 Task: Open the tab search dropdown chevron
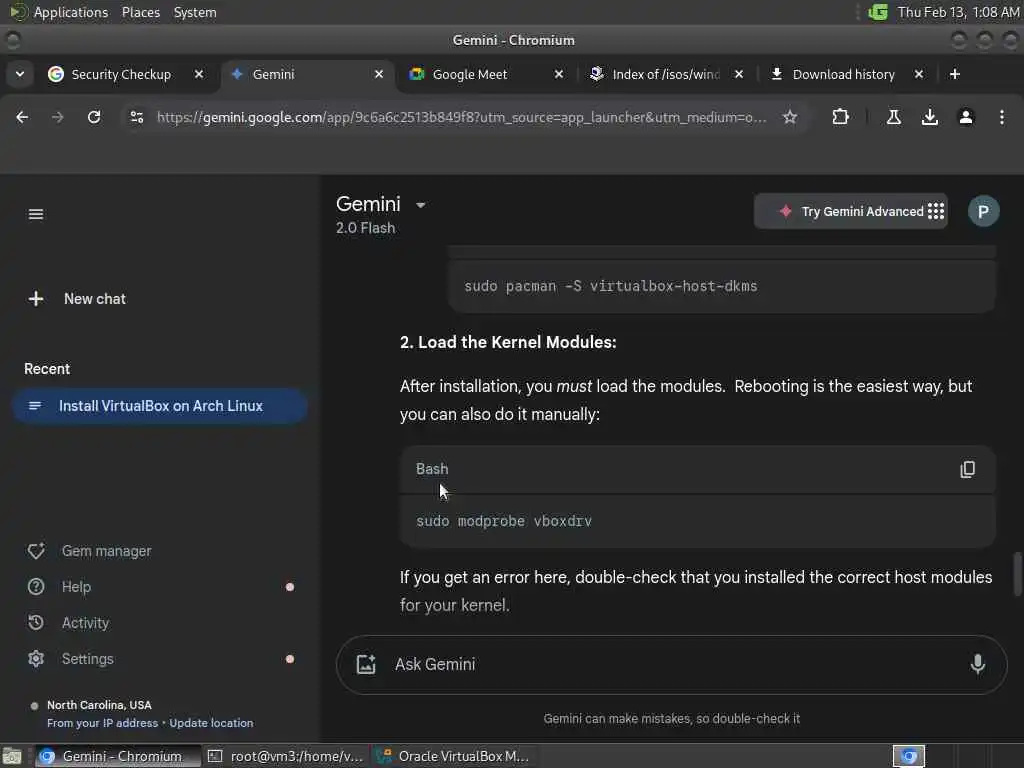coord(20,74)
